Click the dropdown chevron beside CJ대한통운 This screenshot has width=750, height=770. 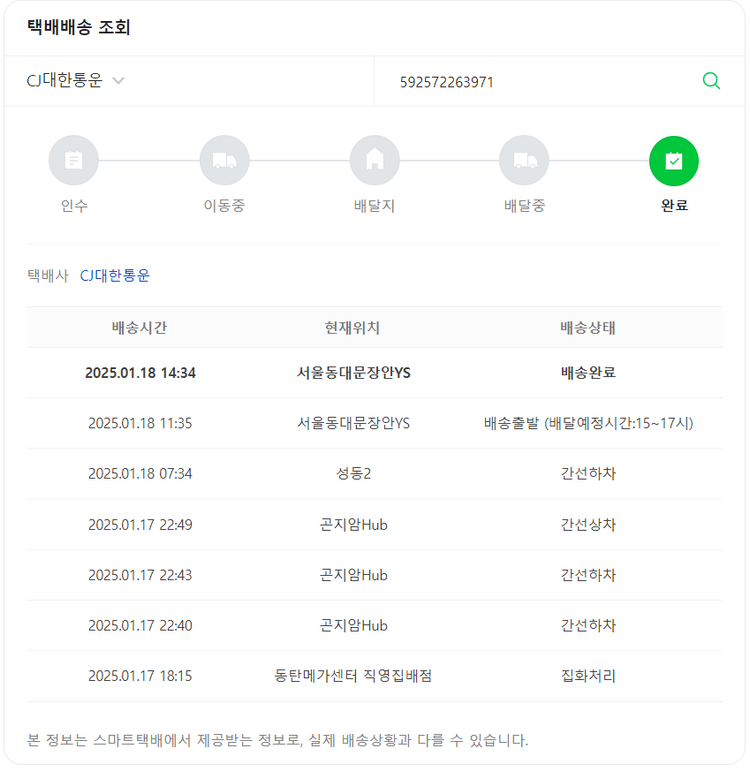(x=118, y=81)
